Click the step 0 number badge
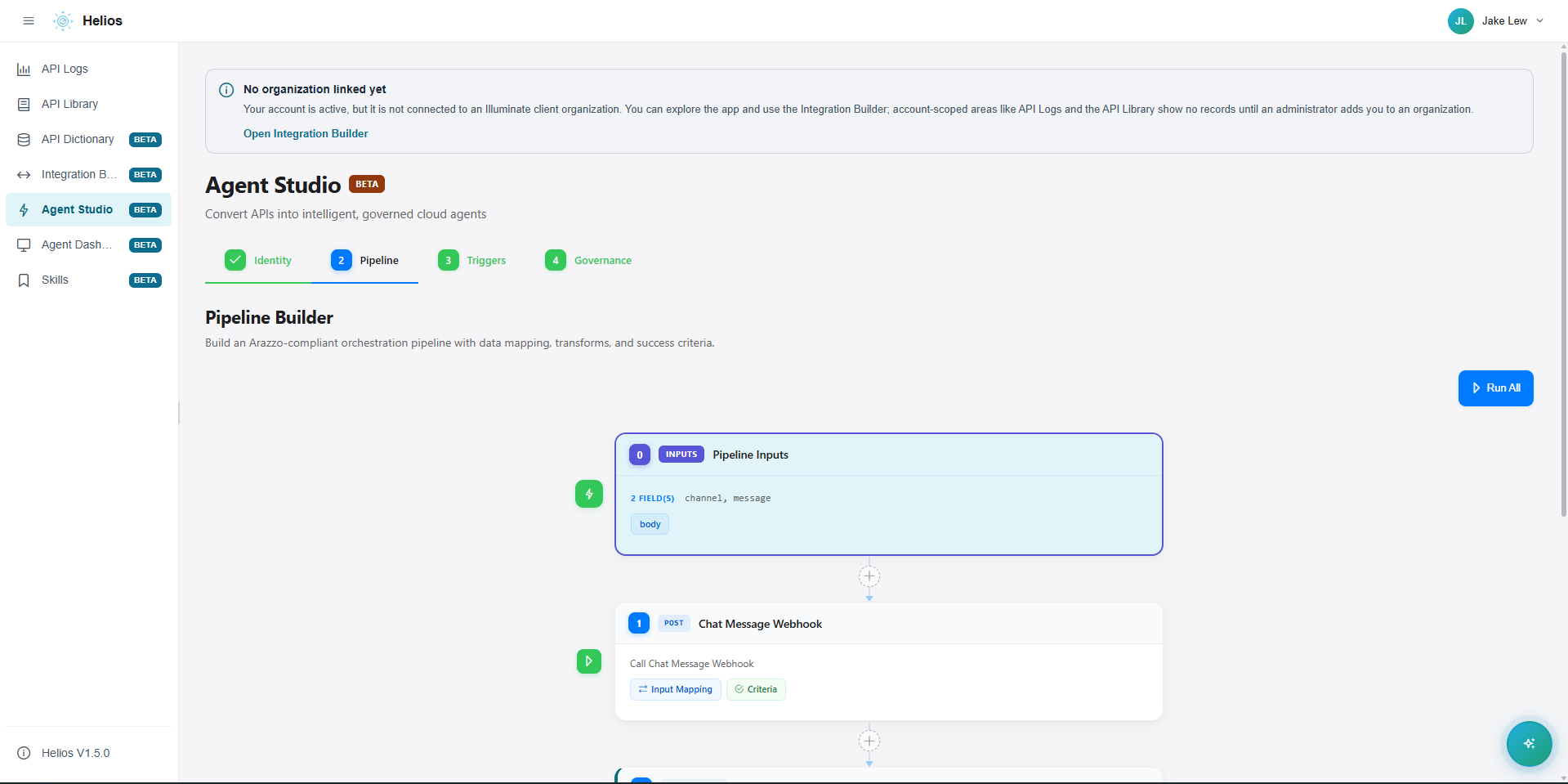Screen dimensions: 1568x784 (x=640, y=455)
